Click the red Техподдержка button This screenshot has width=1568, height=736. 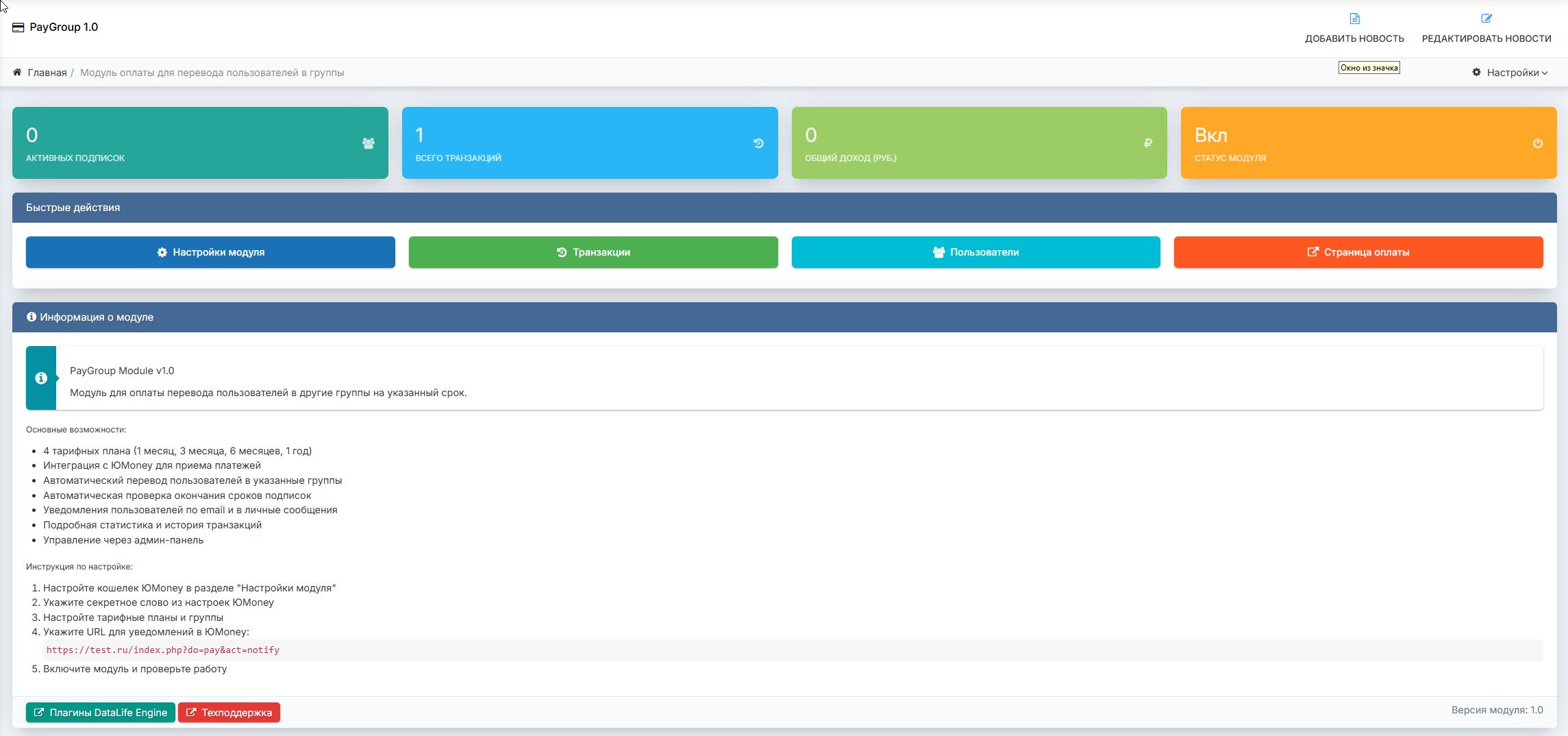[x=229, y=713]
